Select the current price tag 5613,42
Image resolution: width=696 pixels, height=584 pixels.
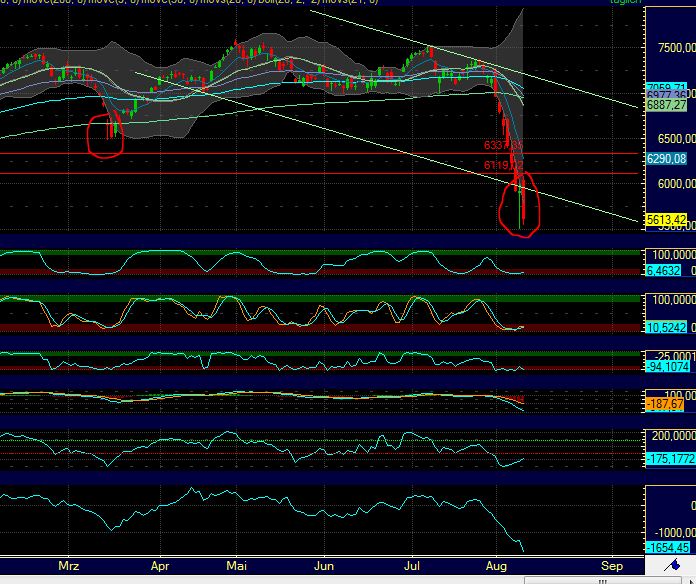[666, 219]
